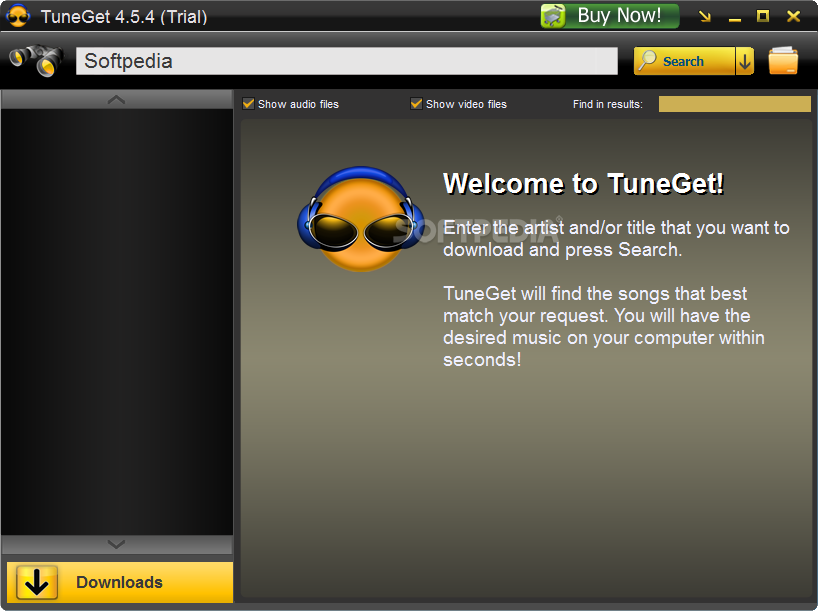Click the TuneGet headphone mascot image
Image resolution: width=818 pixels, height=611 pixels.
[x=360, y=219]
